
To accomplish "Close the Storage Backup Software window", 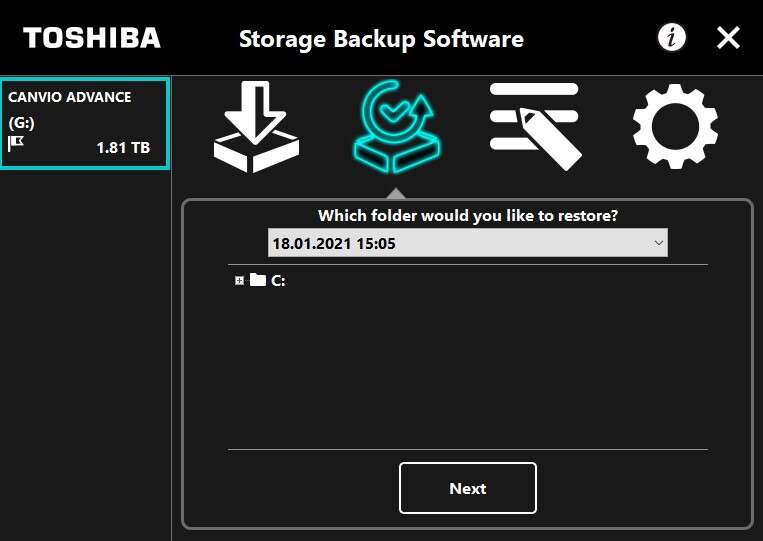I will pos(728,38).
